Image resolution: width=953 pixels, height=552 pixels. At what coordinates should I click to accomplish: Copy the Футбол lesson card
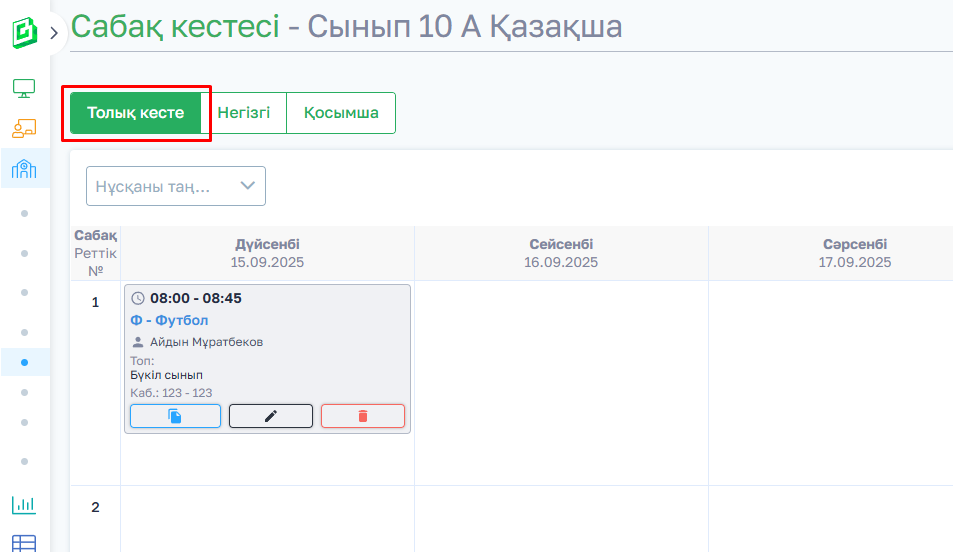pyautogui.click(x=175, y=416)
